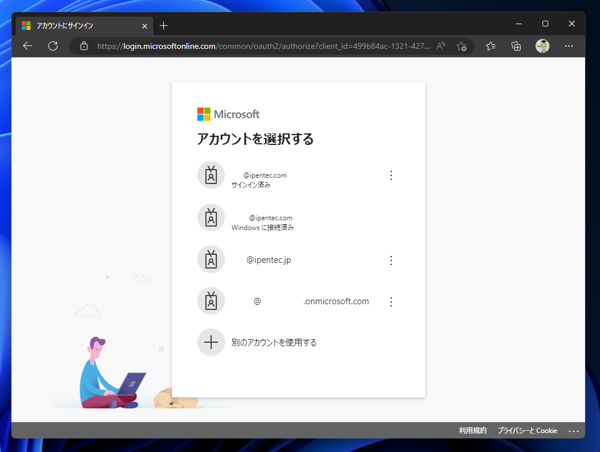Open the Read Aloud icon in address bar
The height and width of the screenshot is (452, 600).
click(441, 46)
